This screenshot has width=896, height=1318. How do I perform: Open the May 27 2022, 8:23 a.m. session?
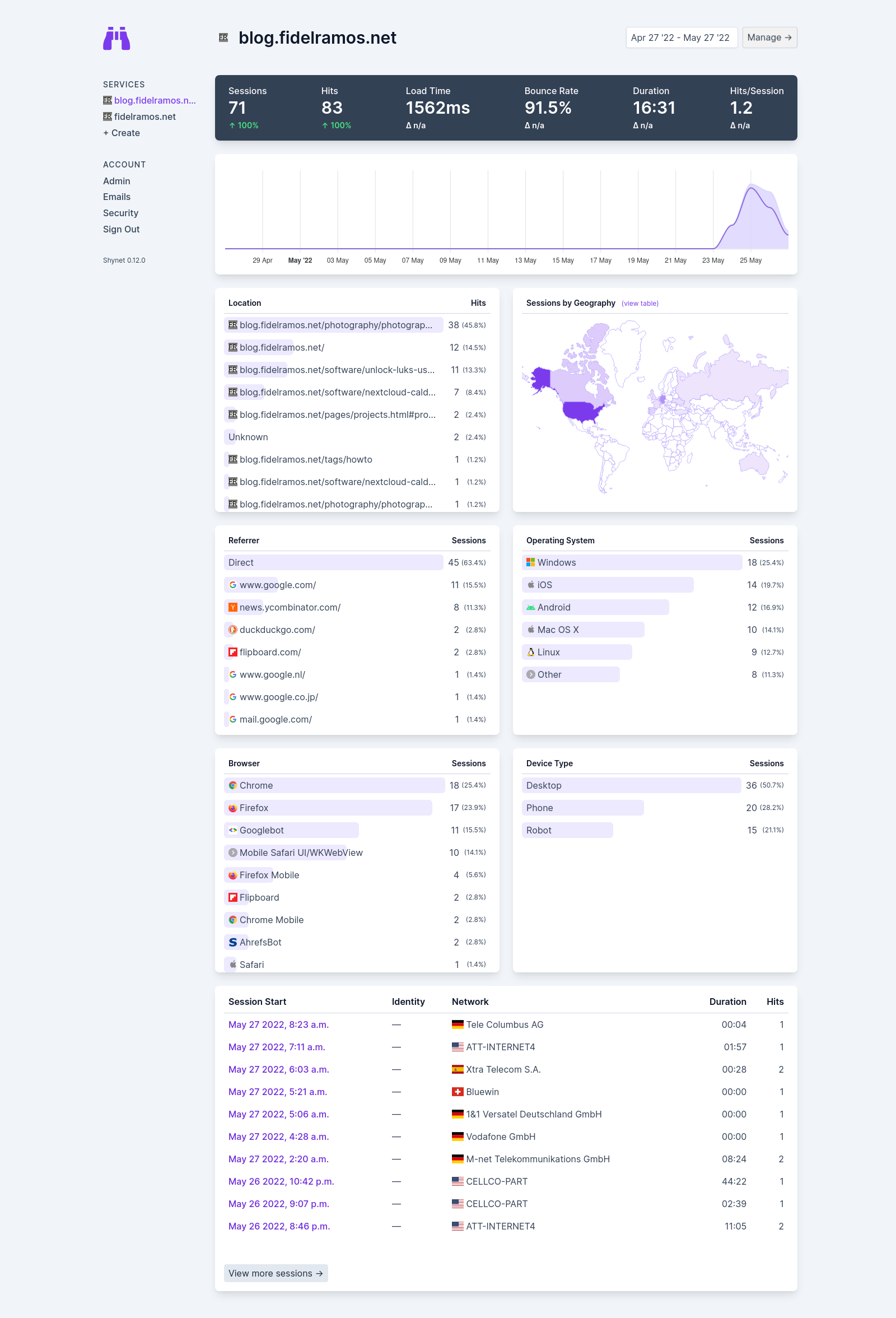[278, 1025]
